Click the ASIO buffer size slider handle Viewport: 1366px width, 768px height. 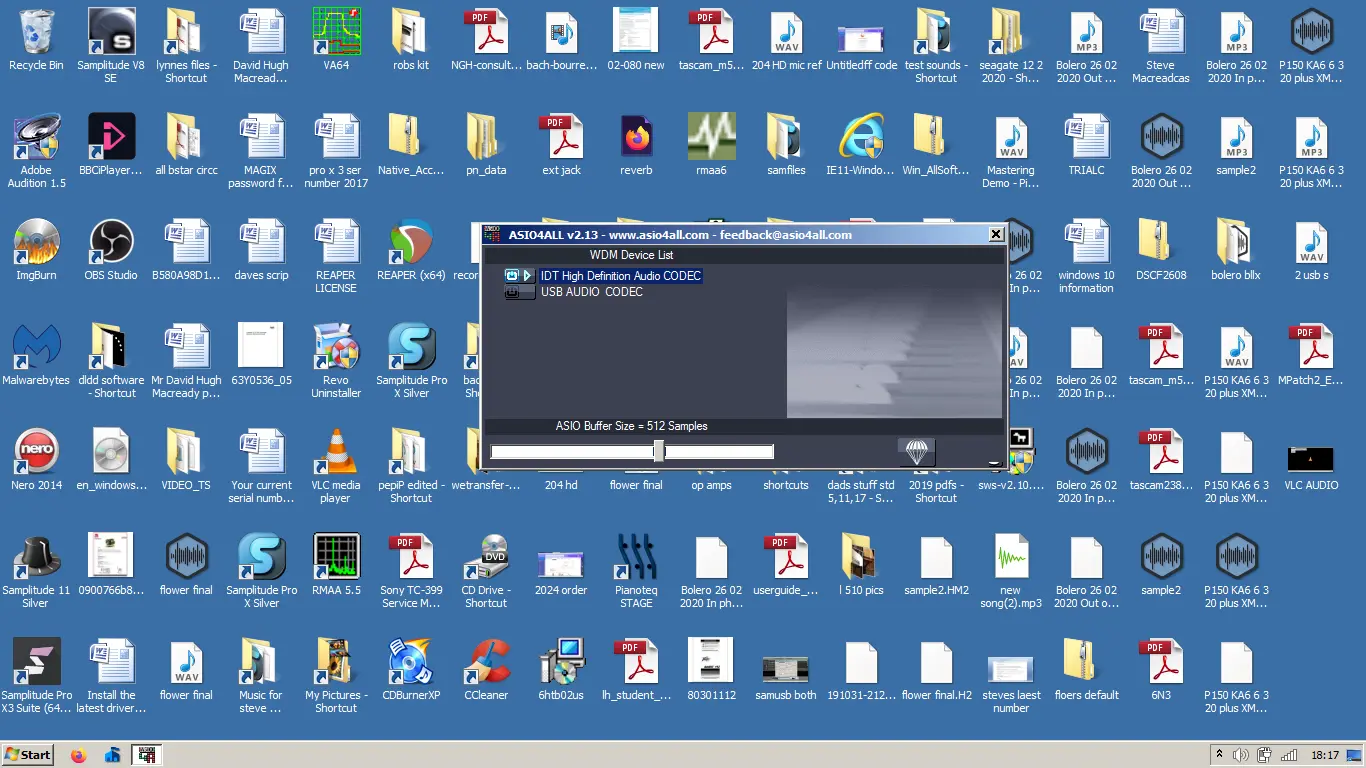pos(658,451)
